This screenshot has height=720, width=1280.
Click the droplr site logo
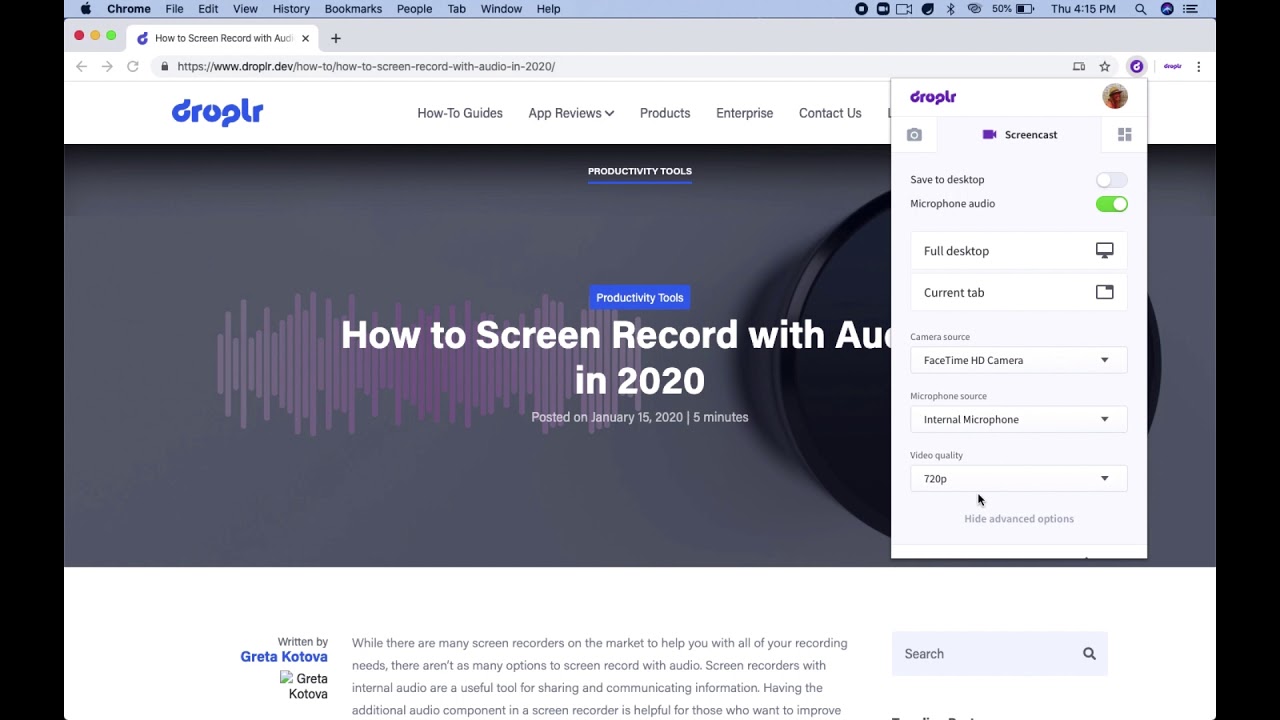[x=217, y=113]
